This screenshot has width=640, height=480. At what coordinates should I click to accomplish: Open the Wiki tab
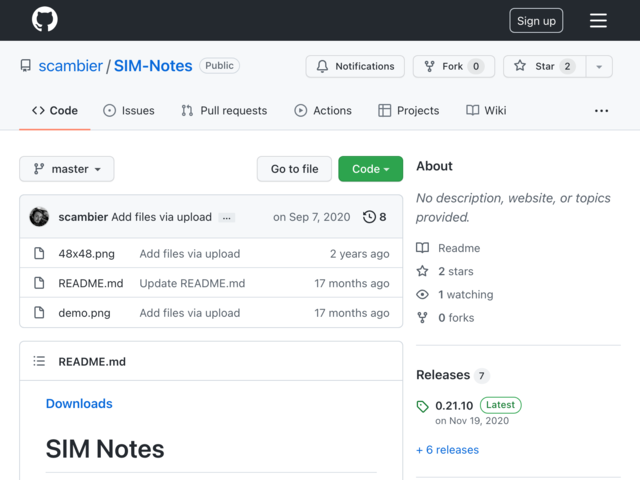click(486, 111)
